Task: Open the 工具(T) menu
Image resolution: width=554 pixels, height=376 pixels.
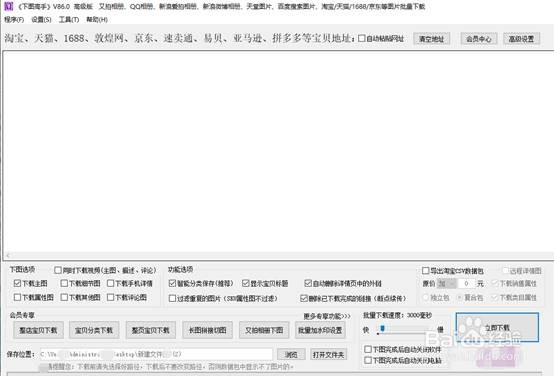Action: point(69,19)
